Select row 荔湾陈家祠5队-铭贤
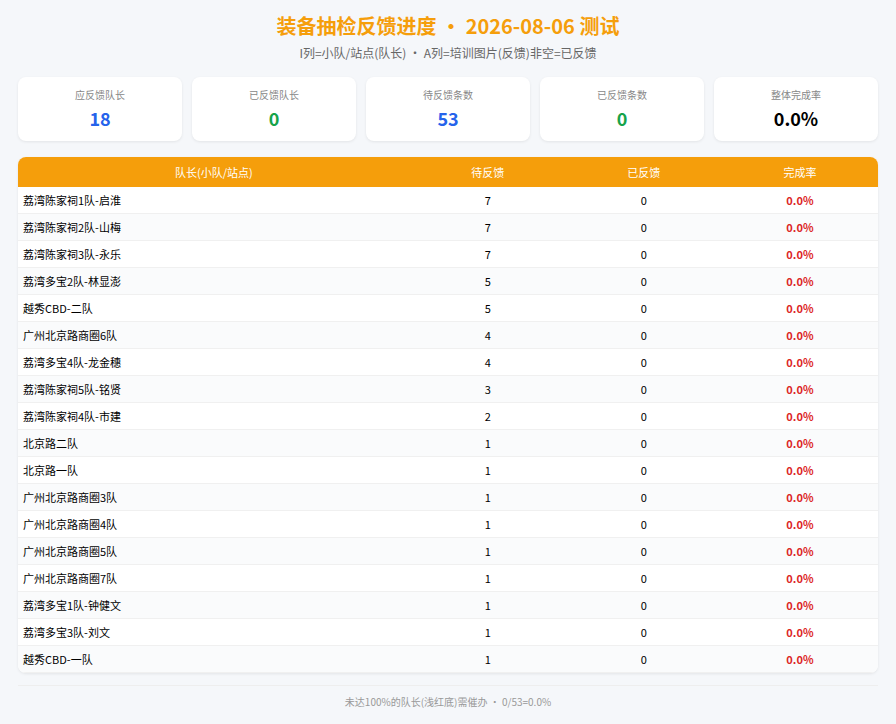The image size is (896, 724). (448, 390)
